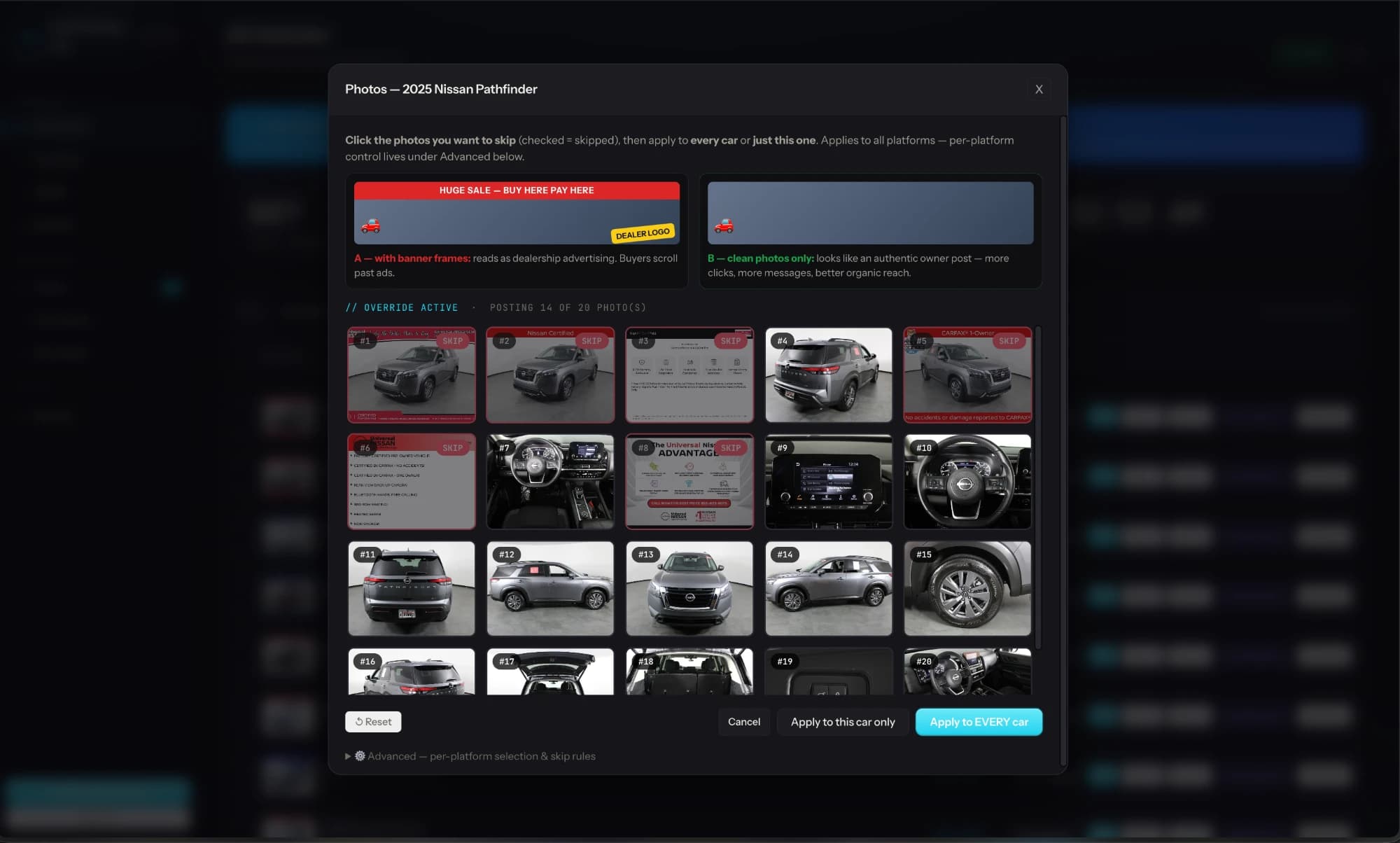Click the DEALER LOGO badge
Viewport: 1400px width, 843px height.
(643, 233)
